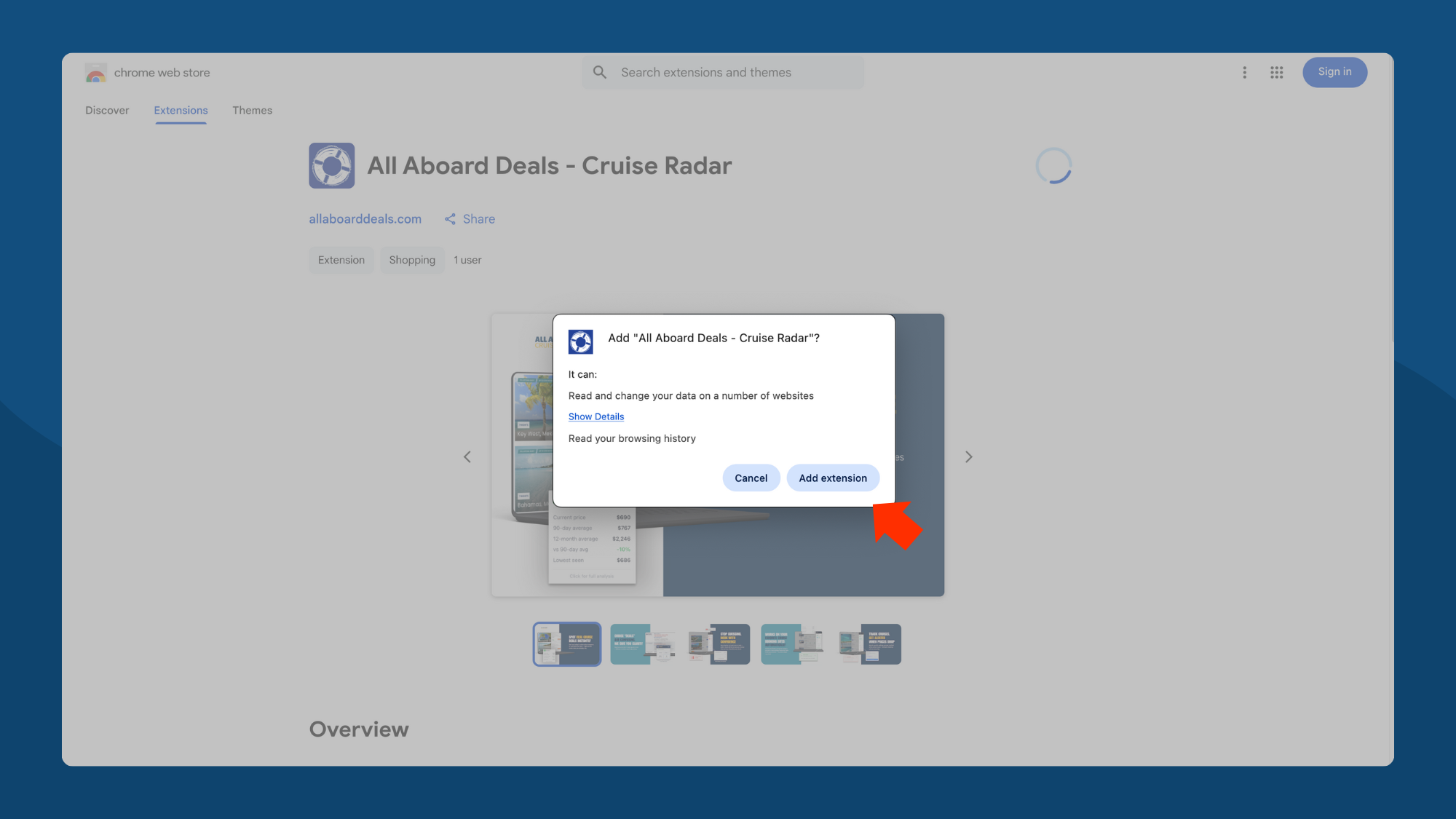Open the Extensions tab
This screenshot has width=1456, height=819.
tap(181, 111)
